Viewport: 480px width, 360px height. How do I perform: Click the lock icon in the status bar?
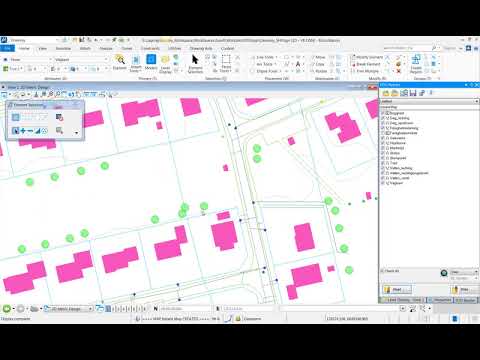[238, 319]
